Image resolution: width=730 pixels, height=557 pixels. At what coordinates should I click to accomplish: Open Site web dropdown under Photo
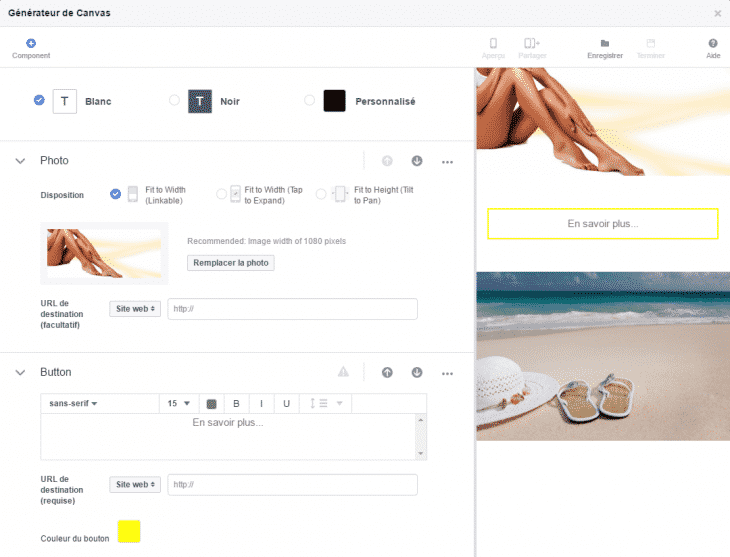[x=135, y=309]
